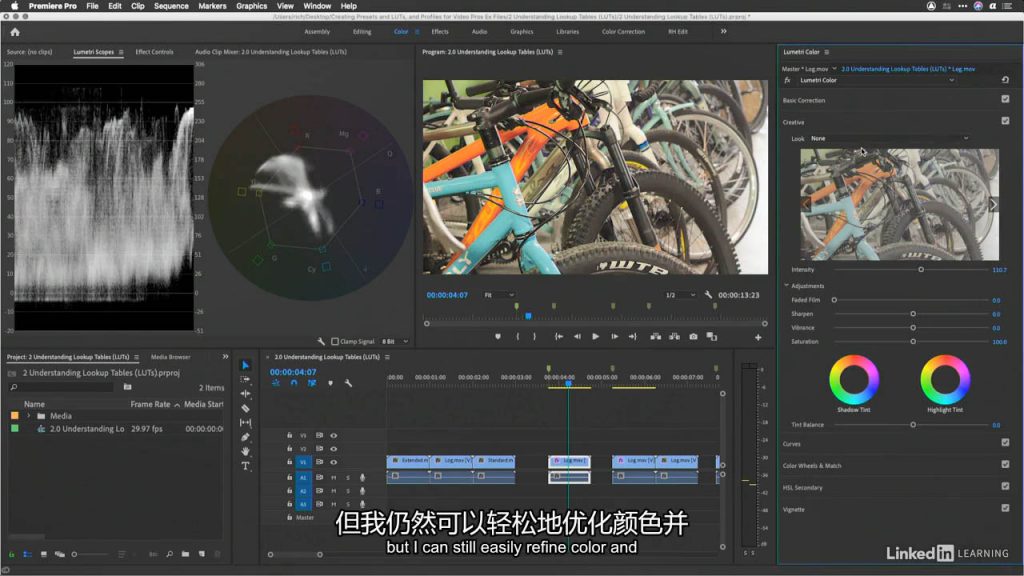Select the Track Select Forward tool
The width and height of the screenshot is (1024, 576).
246,379
